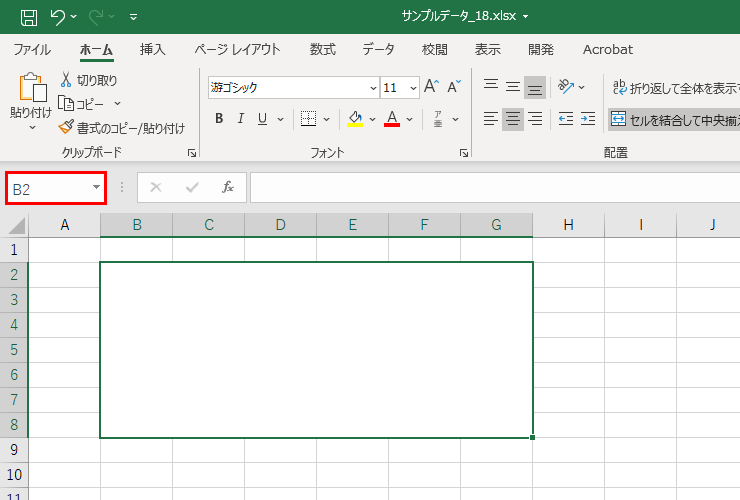Expand underline style dropdown arrow

(x=280, y=119)
